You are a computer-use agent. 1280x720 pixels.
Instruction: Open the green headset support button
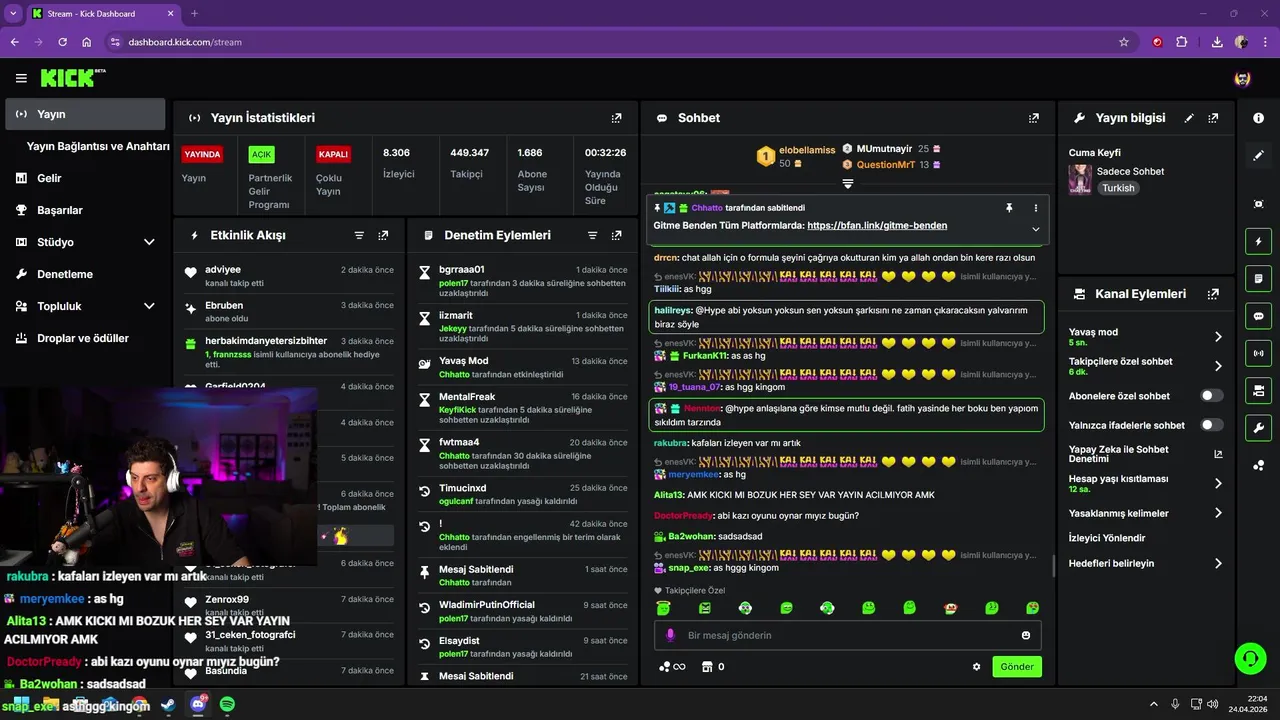[1250, 658]
